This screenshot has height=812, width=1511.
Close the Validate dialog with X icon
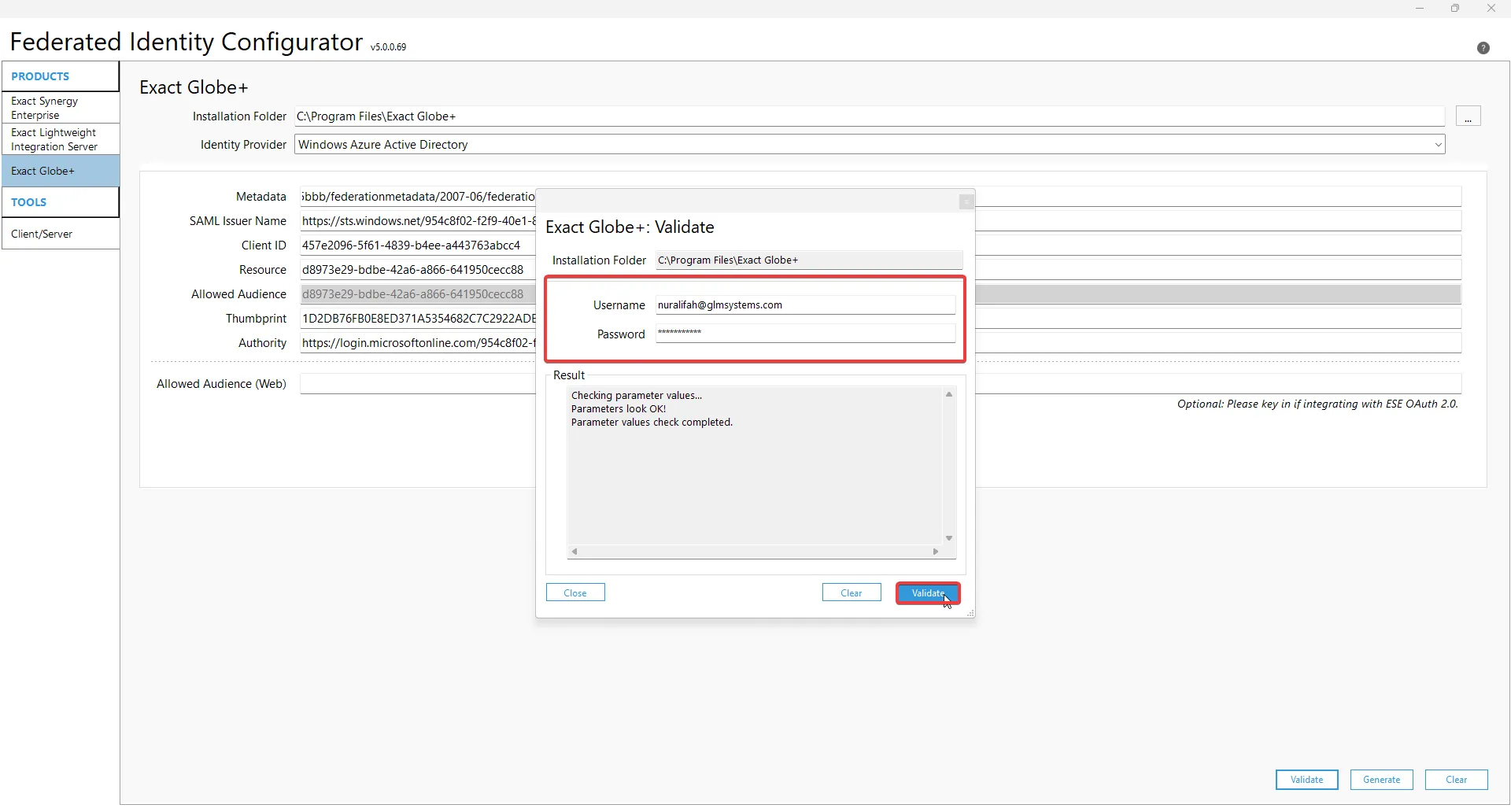point(966,202)
